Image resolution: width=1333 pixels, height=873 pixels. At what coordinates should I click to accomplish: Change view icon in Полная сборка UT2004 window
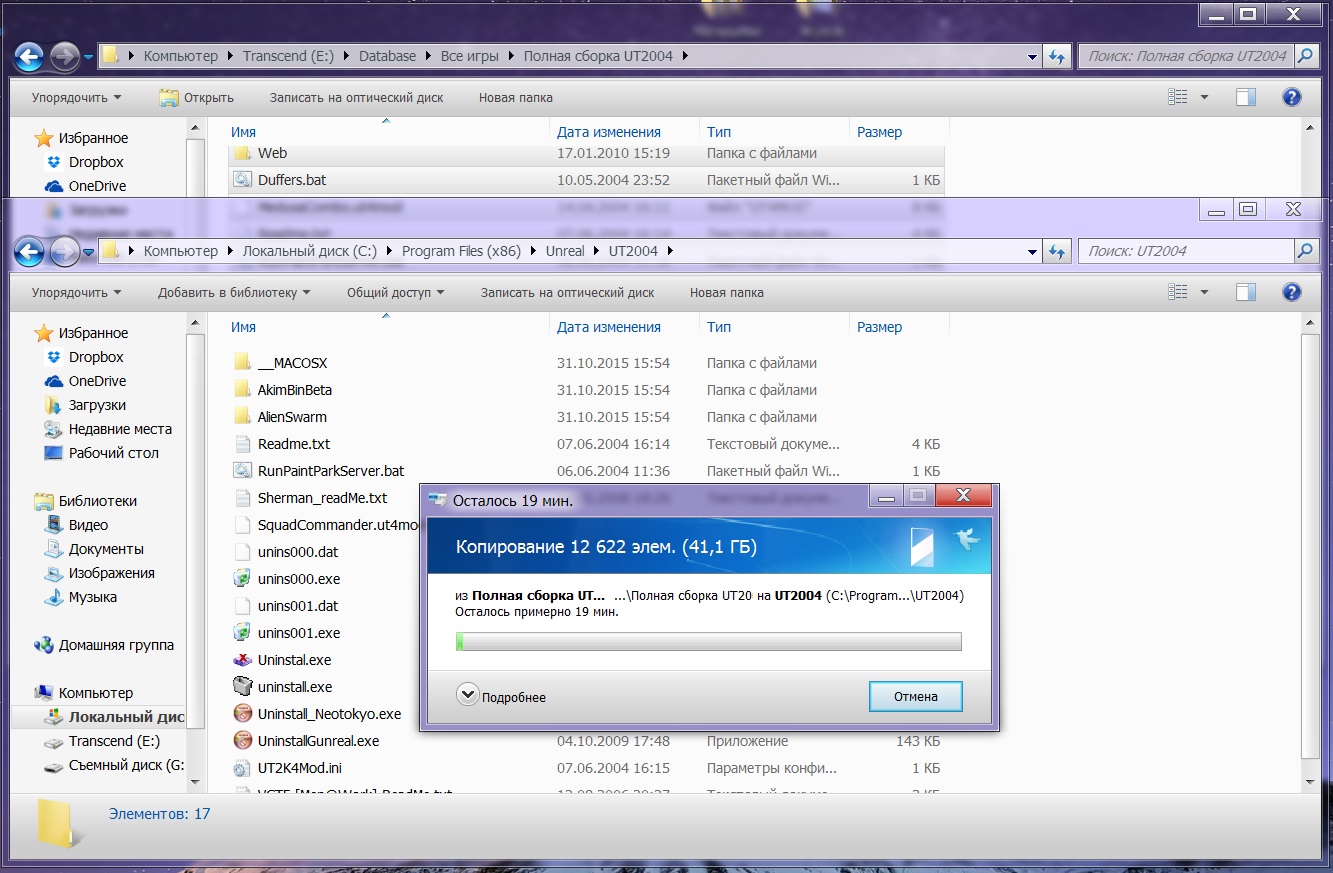coord(1178,97)
